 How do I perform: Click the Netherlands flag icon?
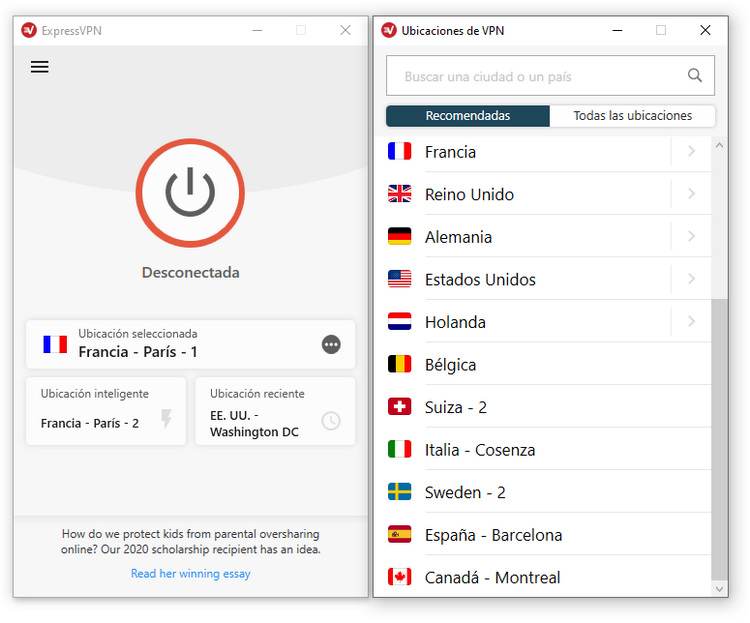tap(399, 322)
